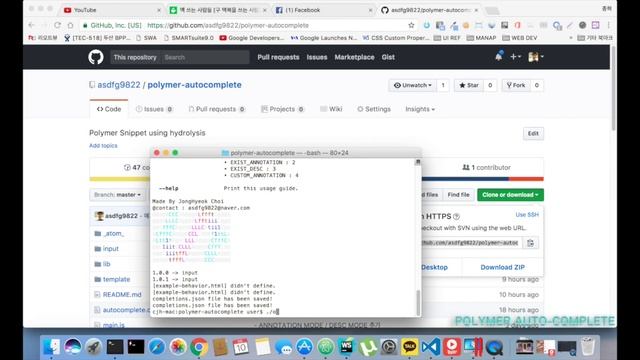
Task: Open the Trash in Dock
Action: tap(588, 347)
